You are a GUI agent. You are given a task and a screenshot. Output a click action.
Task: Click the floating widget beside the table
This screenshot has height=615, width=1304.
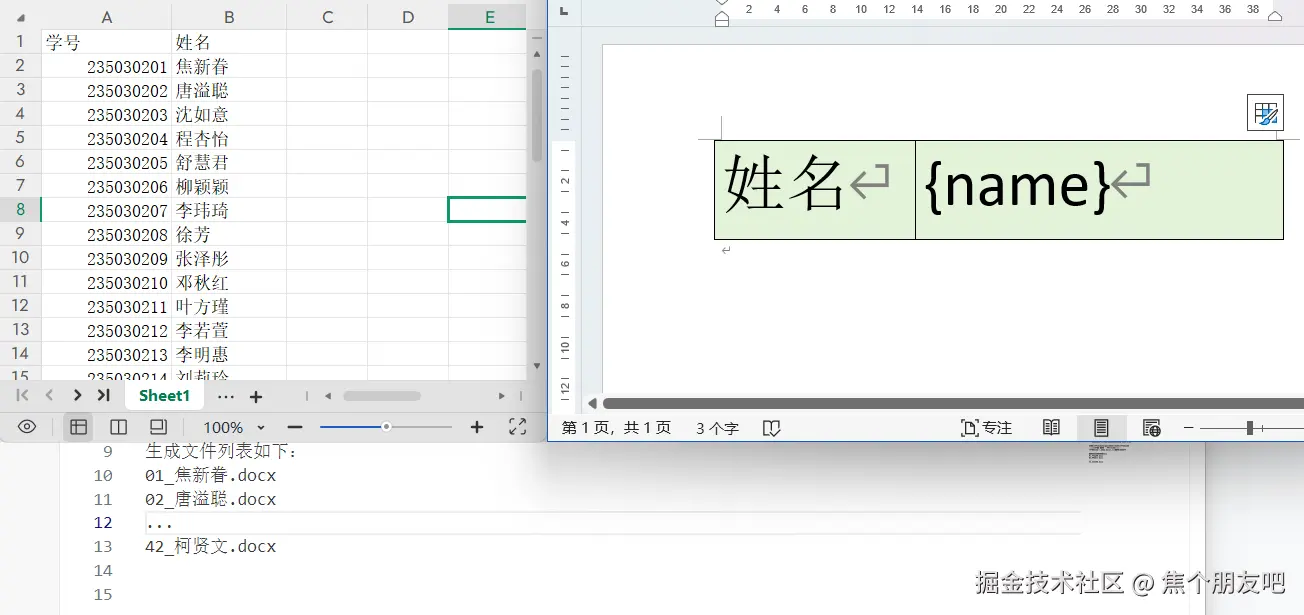(x=1266, y=112)
